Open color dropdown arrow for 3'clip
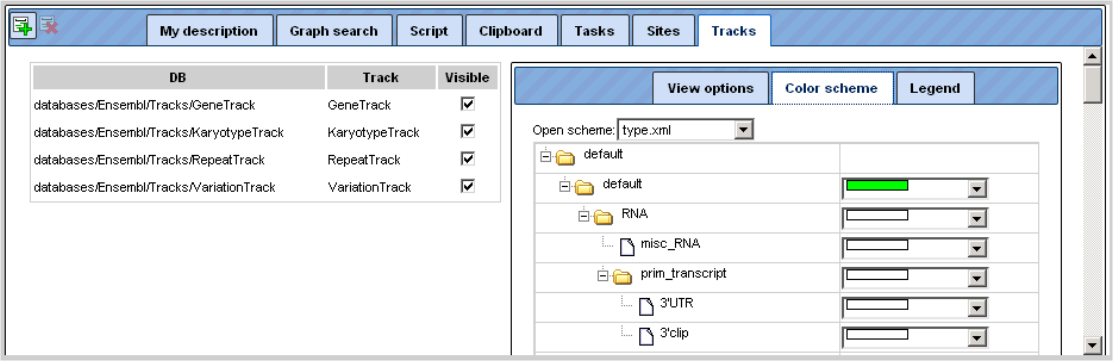Screen dimensions: 1113x361 (x=977, y=338)
